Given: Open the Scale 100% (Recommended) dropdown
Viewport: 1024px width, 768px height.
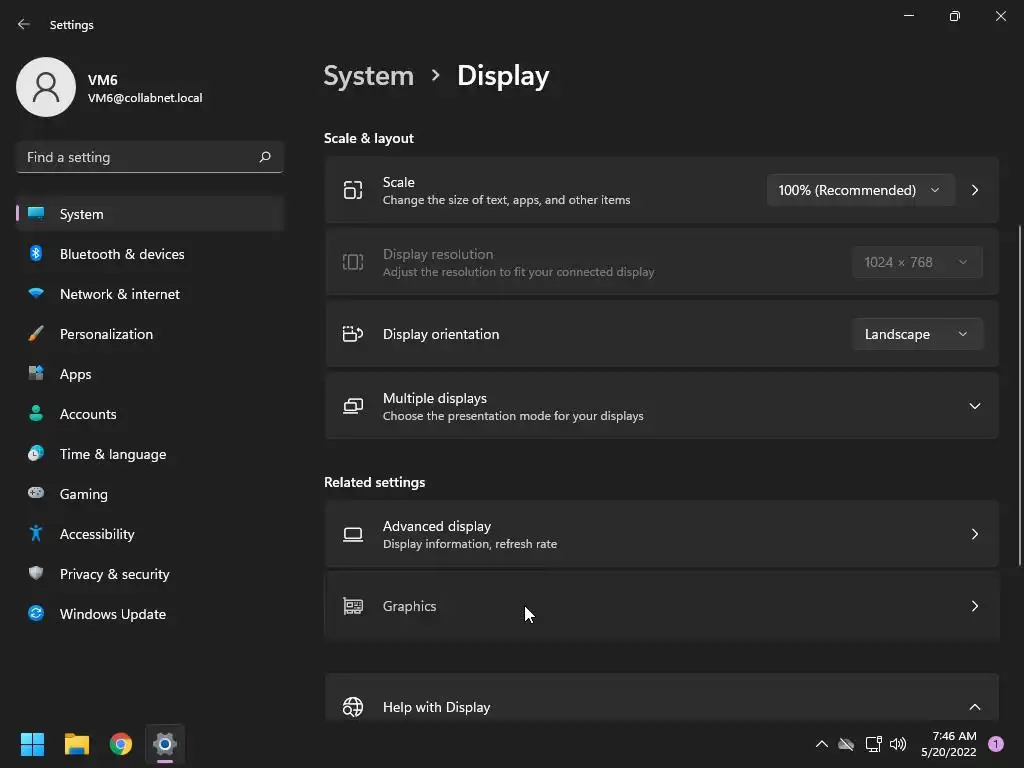Looking at the screenshot, I should pos(860,190).
